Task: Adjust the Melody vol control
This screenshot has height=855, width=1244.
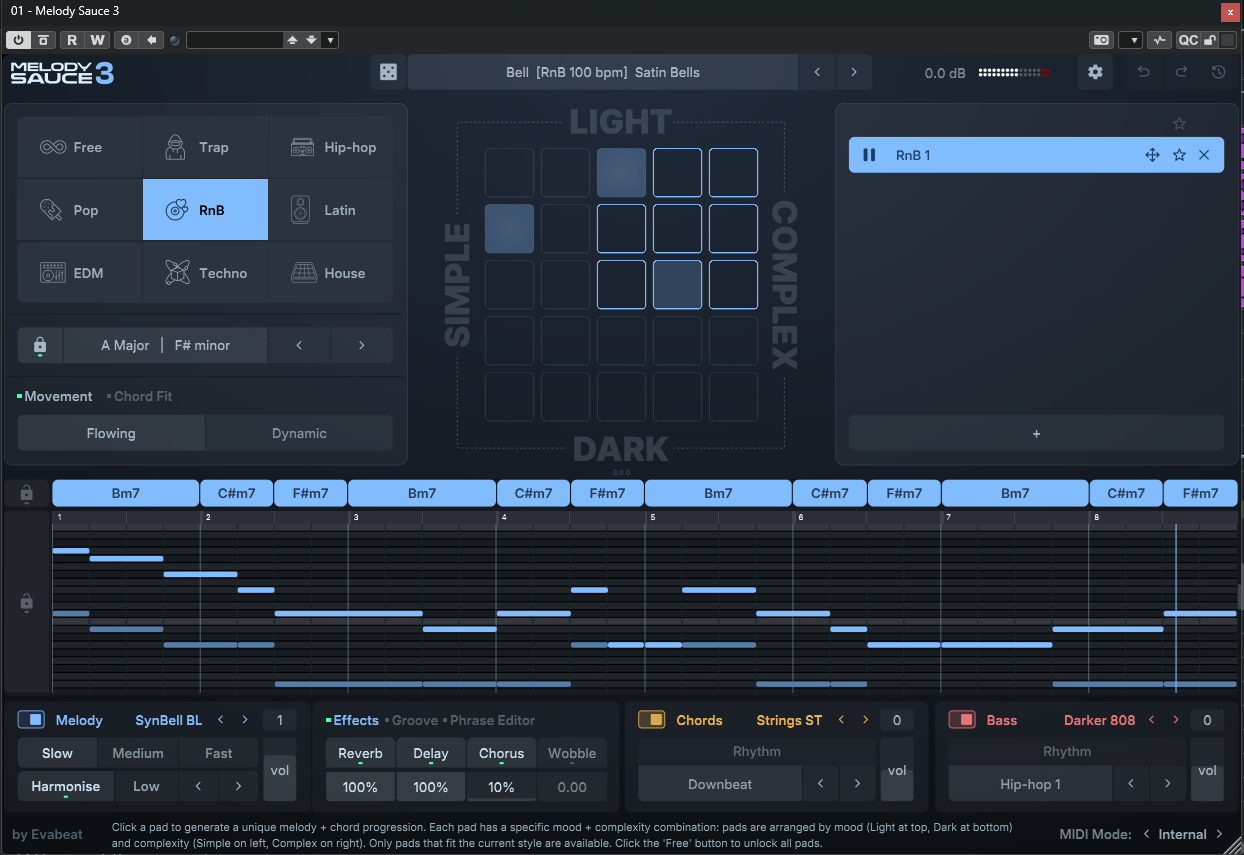Action: [x=280, y=770]
